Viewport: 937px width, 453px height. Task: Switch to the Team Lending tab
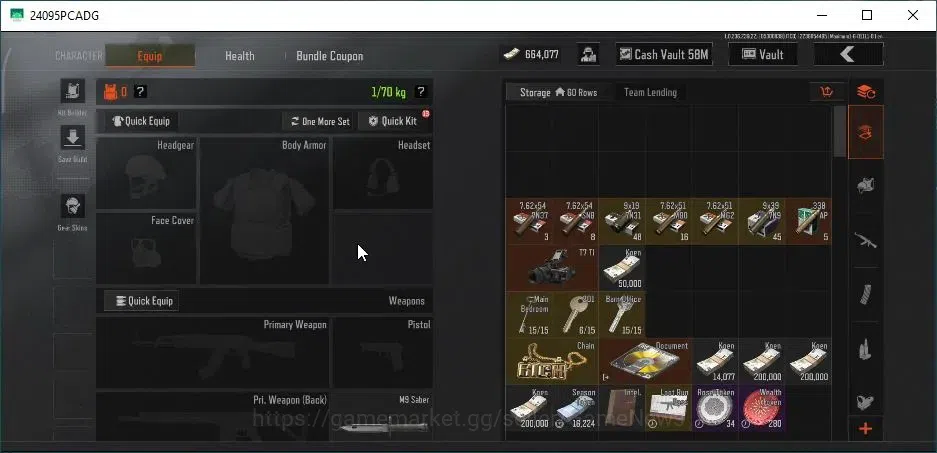650,92
